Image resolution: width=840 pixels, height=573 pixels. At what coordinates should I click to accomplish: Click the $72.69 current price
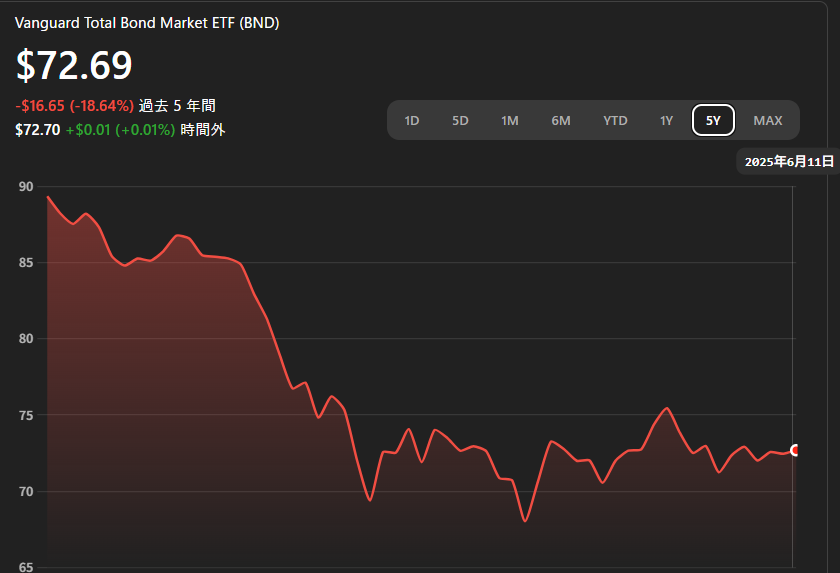tap(74, 65)
